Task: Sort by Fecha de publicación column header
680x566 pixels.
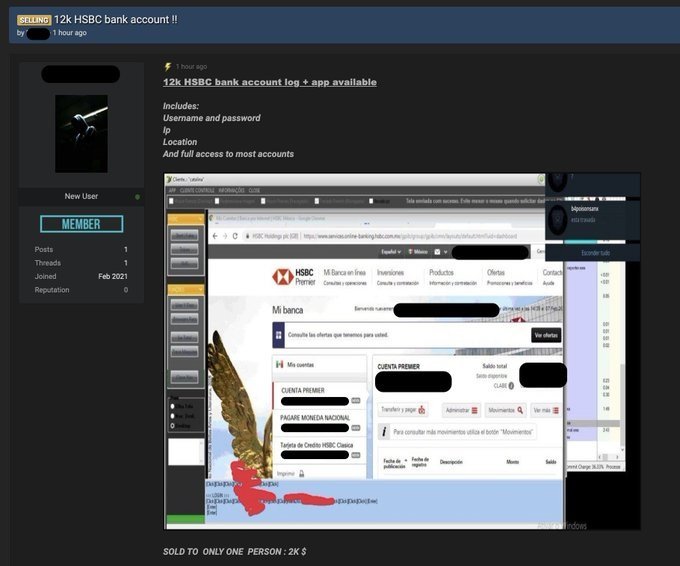Action: click(x=394, y=463)
